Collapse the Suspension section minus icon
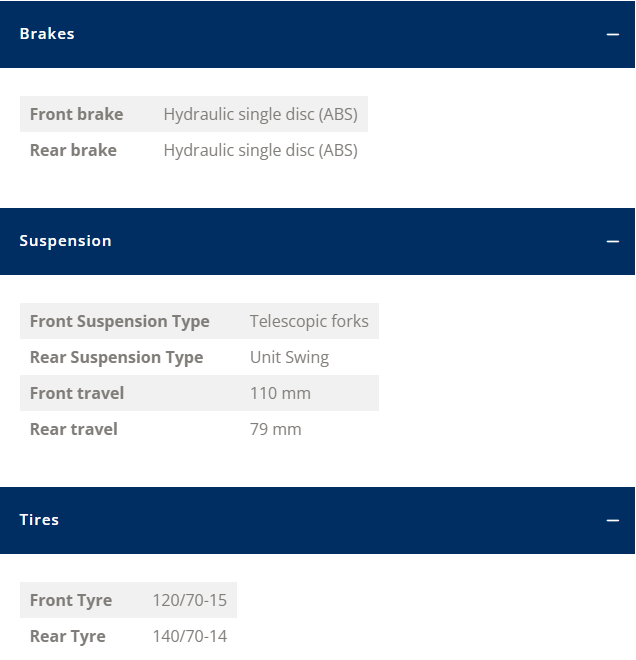Screen dimensions: 636x660 pos(612,241)
